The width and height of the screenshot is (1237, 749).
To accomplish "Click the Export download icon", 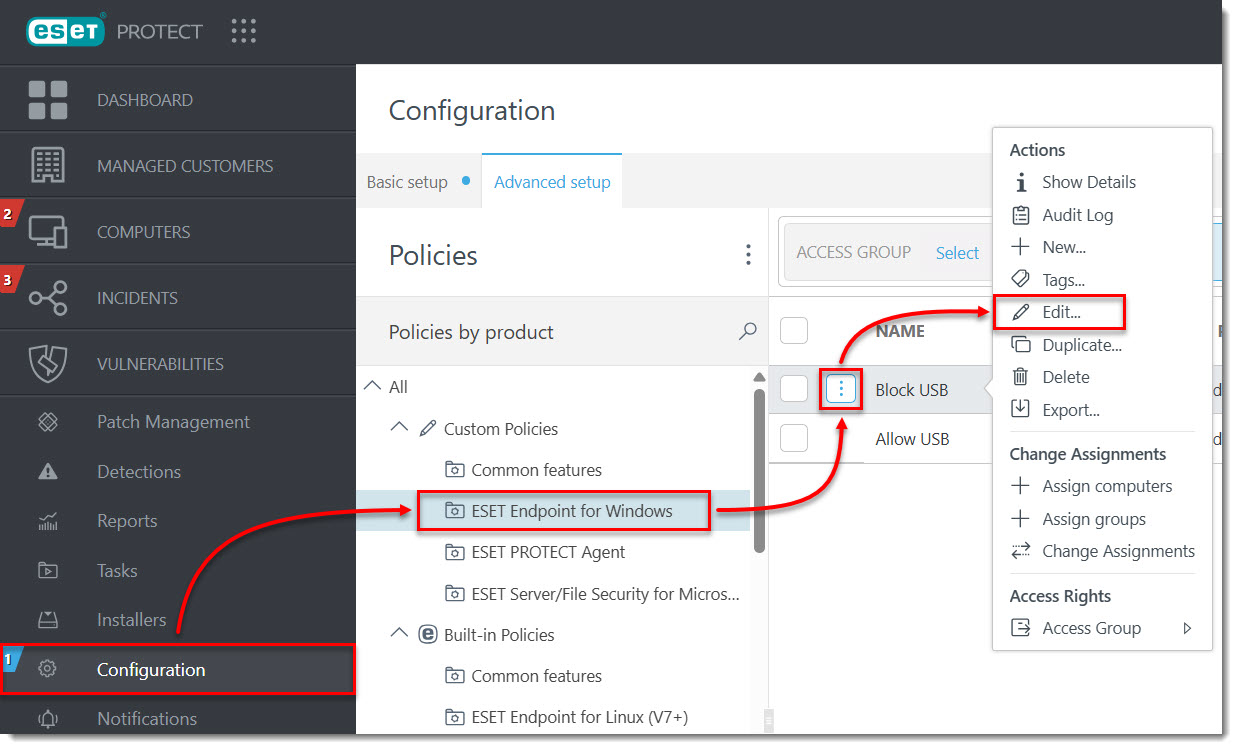I will (x=1021, y=409).
